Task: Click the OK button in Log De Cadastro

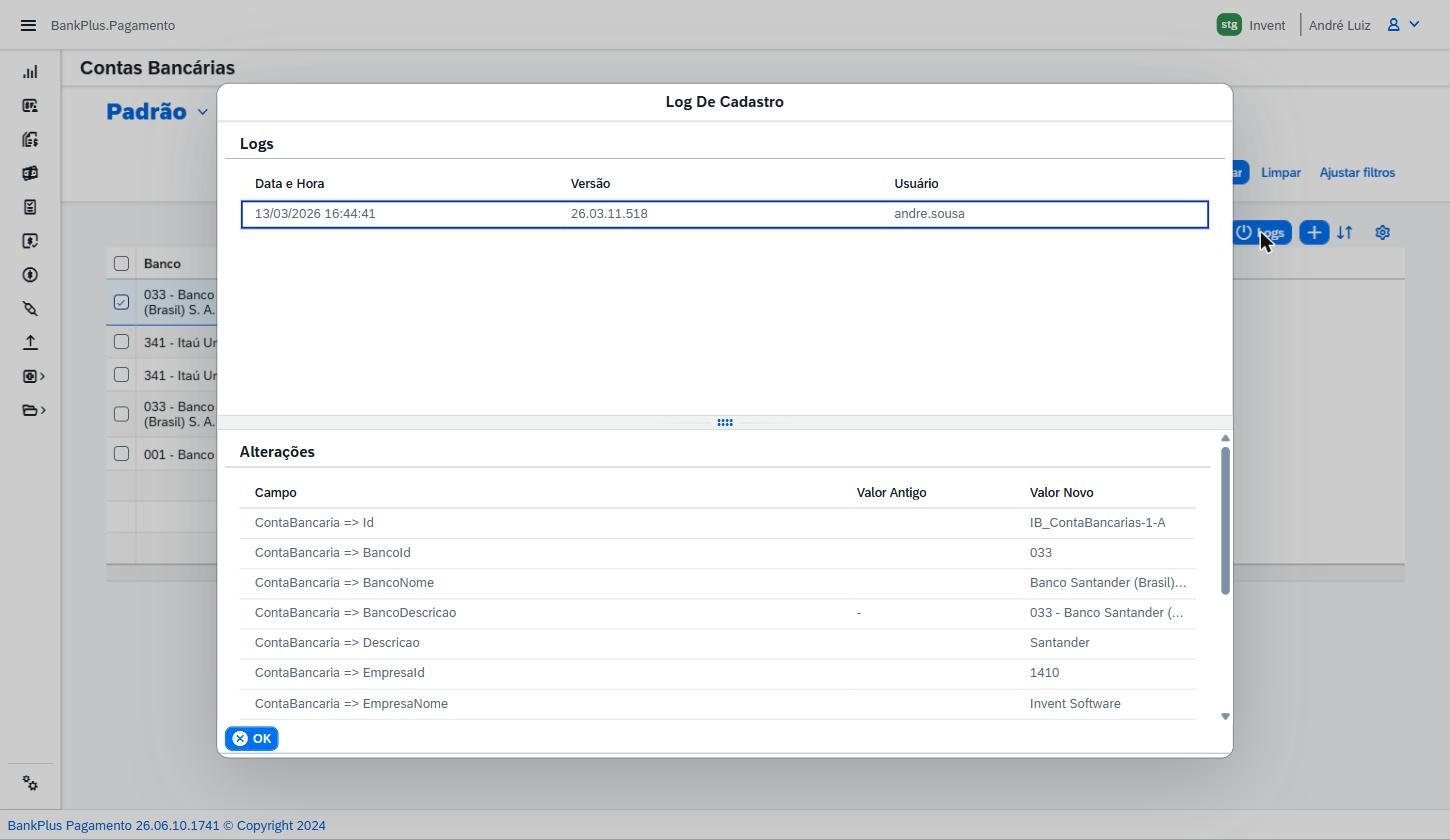Action: pyautogui.click(x=252, y=739)
